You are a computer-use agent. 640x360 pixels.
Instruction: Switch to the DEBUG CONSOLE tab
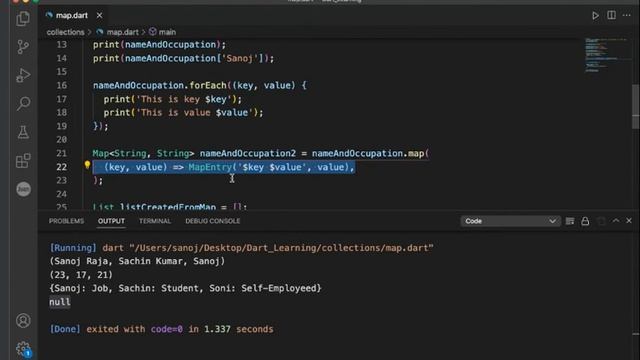[213, 221]
